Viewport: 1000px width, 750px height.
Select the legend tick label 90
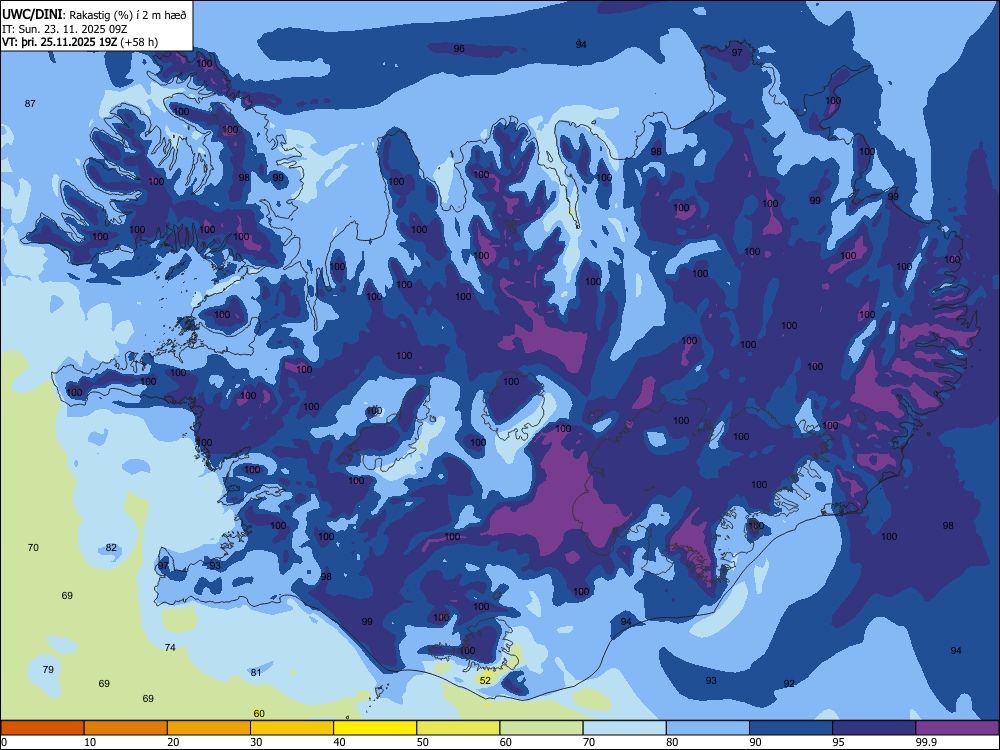click(x=755, y=742)
